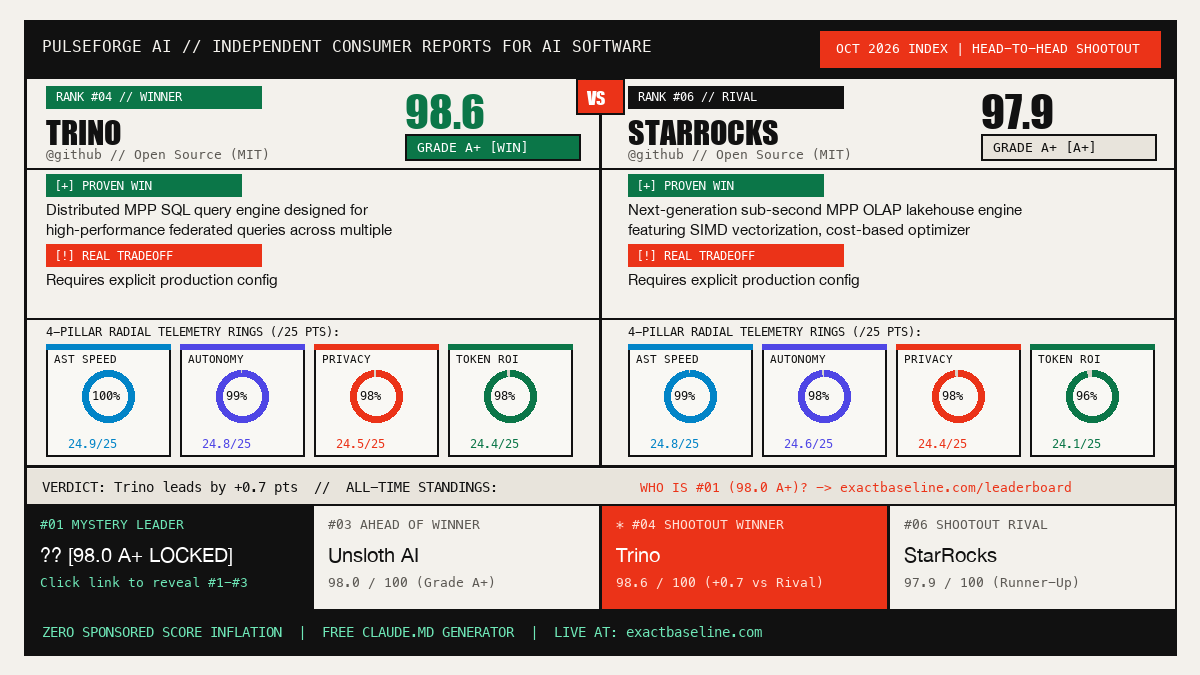Image resolution: width=1200 pixels, height=675 pixels.
Task: Click StarRocks' @github // Open Source line
Action: 740,155
